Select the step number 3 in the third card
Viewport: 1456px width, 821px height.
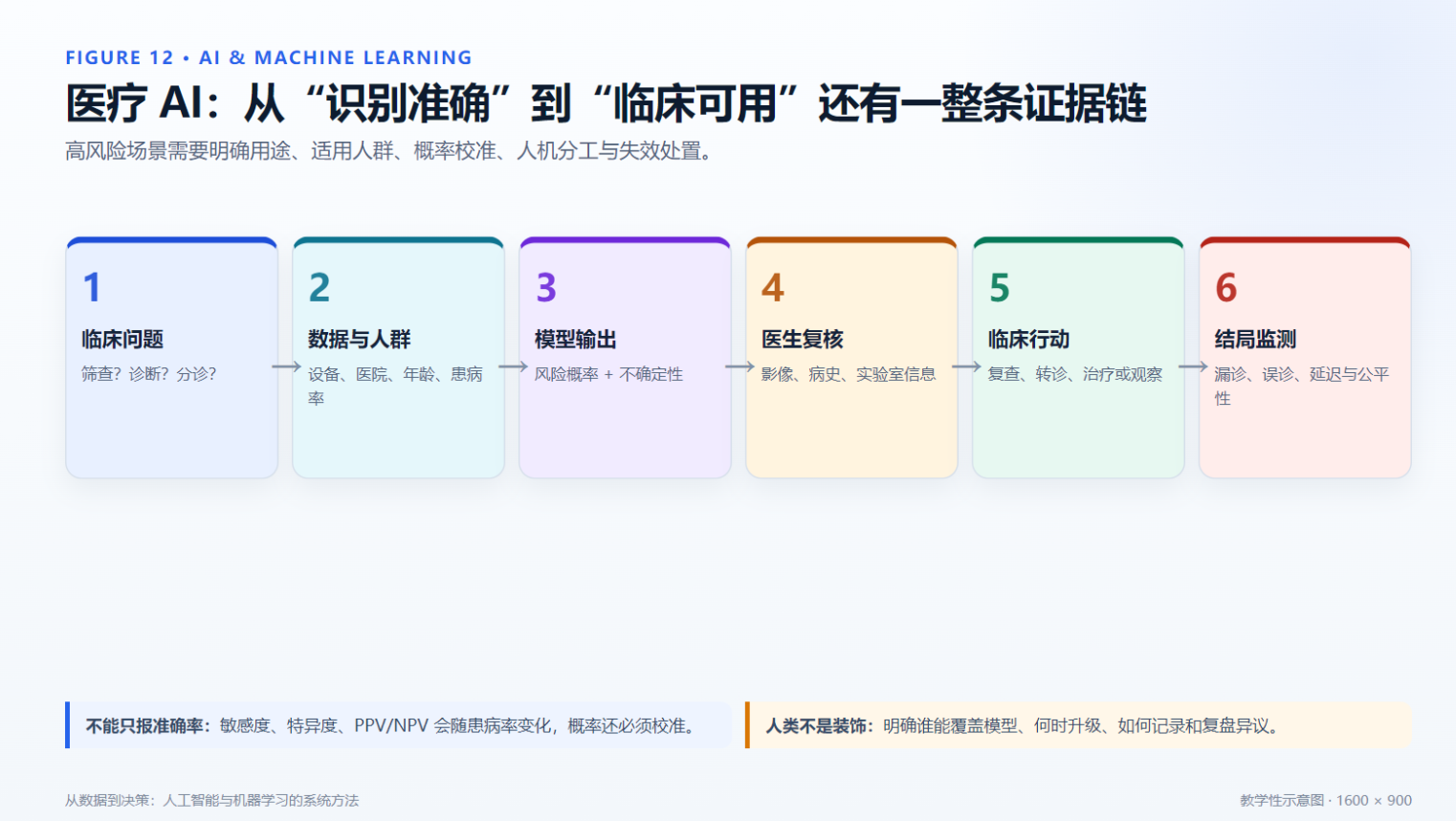[x=546, y=287]
